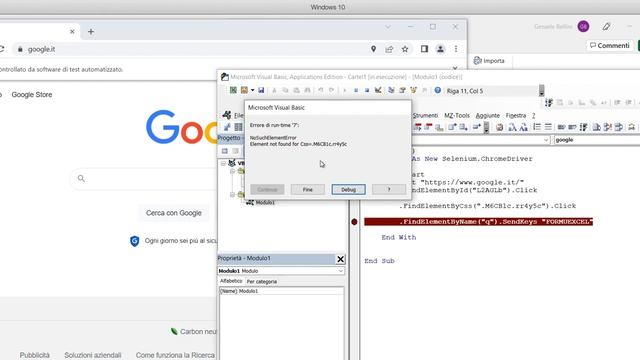Click the Fine button in error dialog
This screenshot has width=640, height=360.
[308, 189]
